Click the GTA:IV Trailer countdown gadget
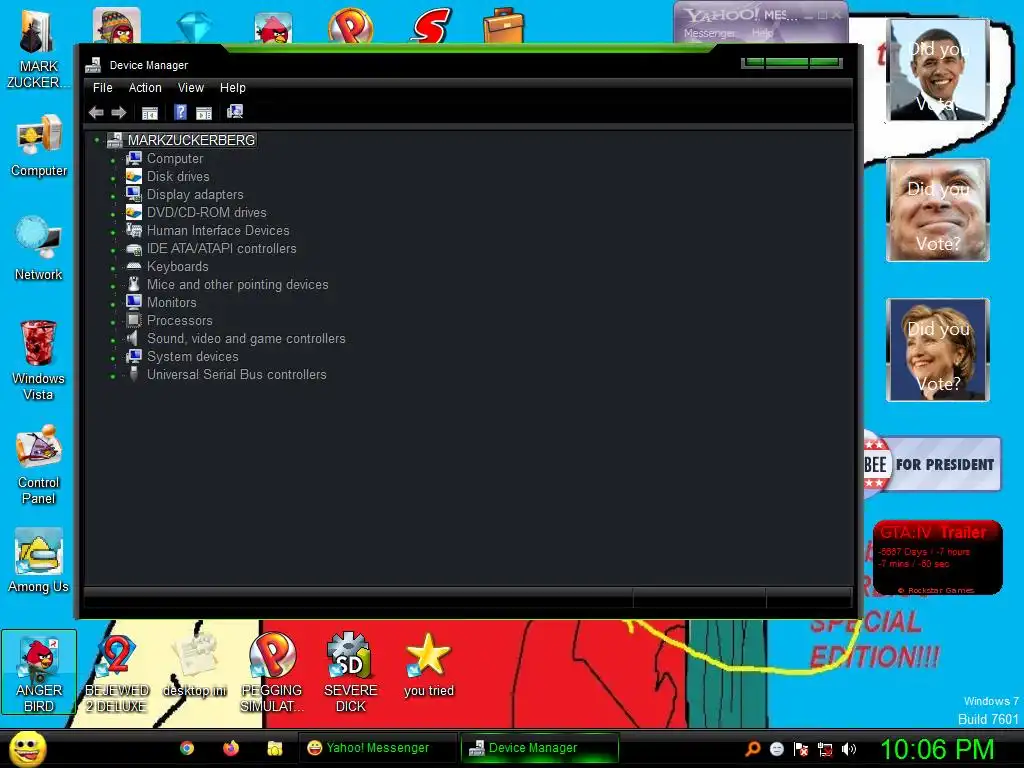Screen dimensions: 1024x768 click(937, 557)
